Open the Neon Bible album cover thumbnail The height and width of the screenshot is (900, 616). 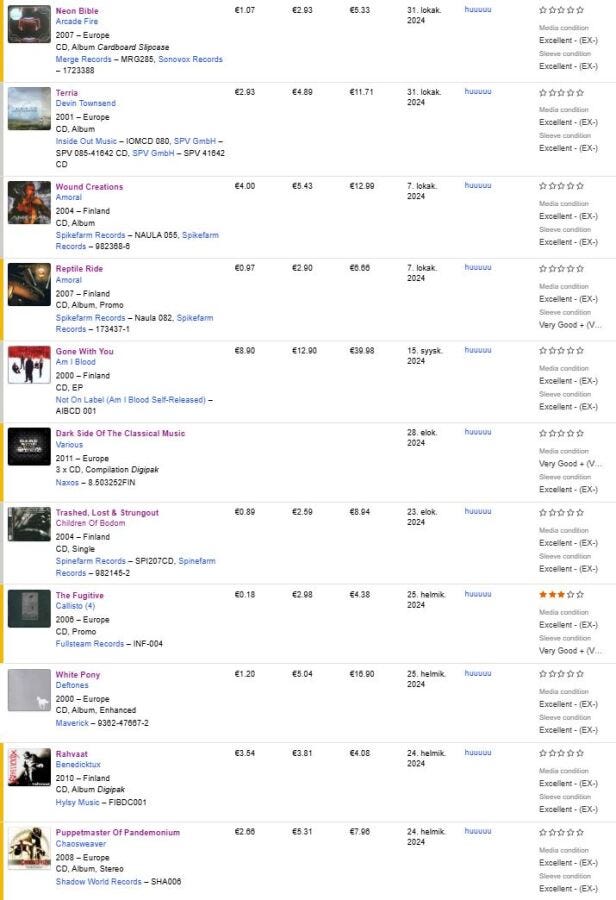[x=29, y=24]
